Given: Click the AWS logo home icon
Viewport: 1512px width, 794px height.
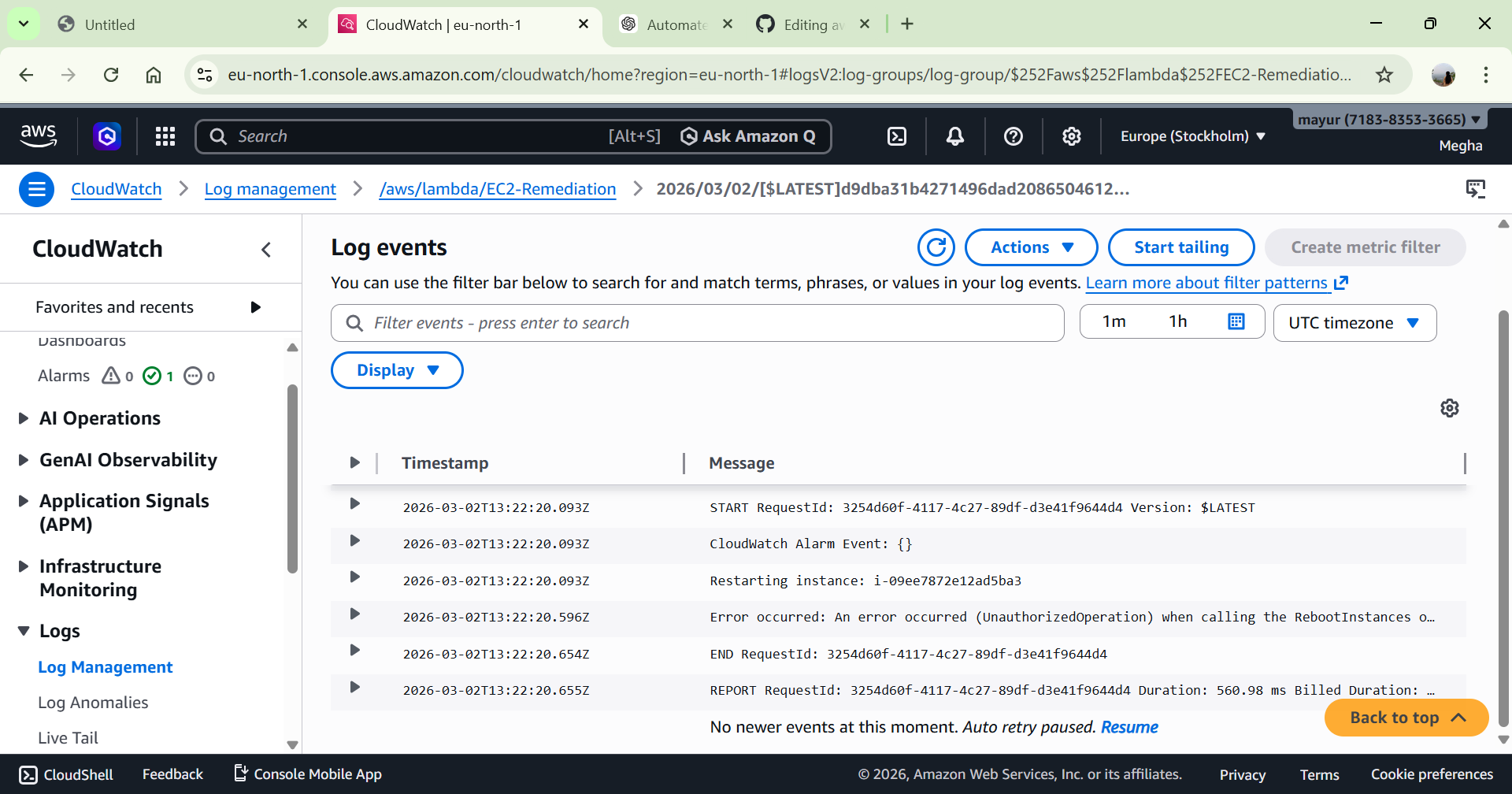Looking at the screenshot, I should click(39, 135).
